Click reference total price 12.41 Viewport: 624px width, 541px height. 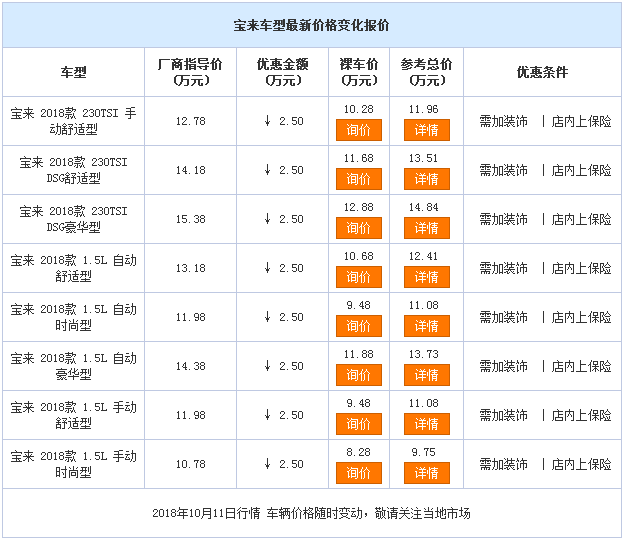click(x=423, y=256)
